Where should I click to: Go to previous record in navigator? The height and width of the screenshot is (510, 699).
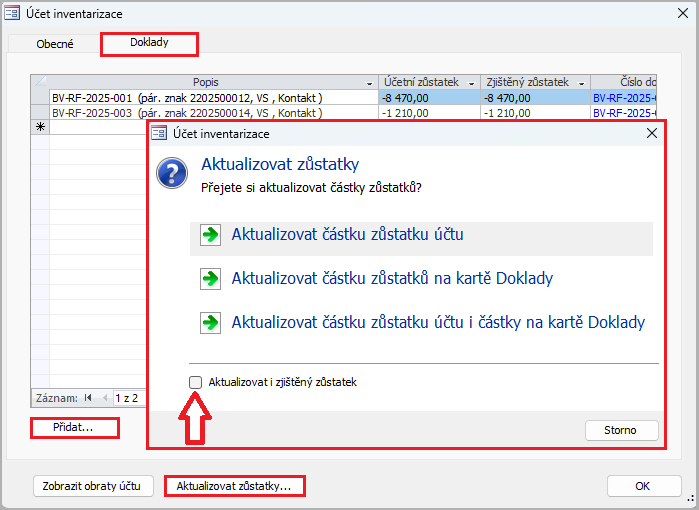(x=103, y=398)
